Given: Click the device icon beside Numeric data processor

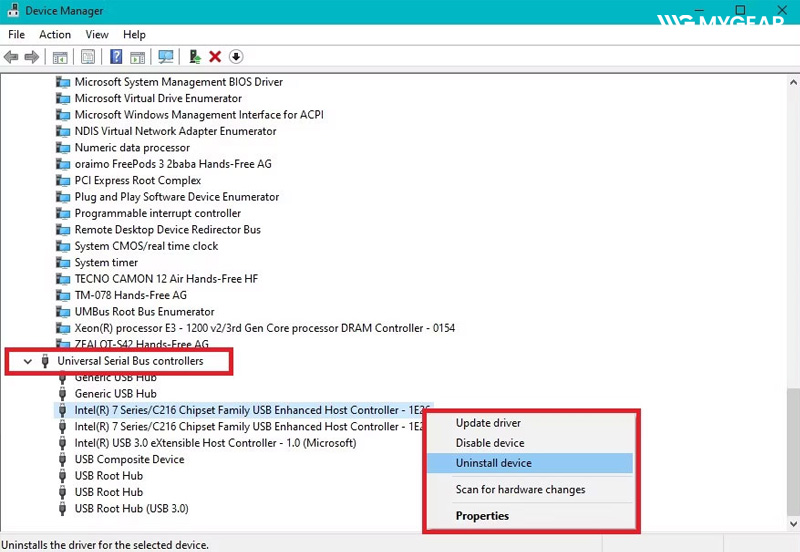Looking at the screenshot, I should 63,148.
